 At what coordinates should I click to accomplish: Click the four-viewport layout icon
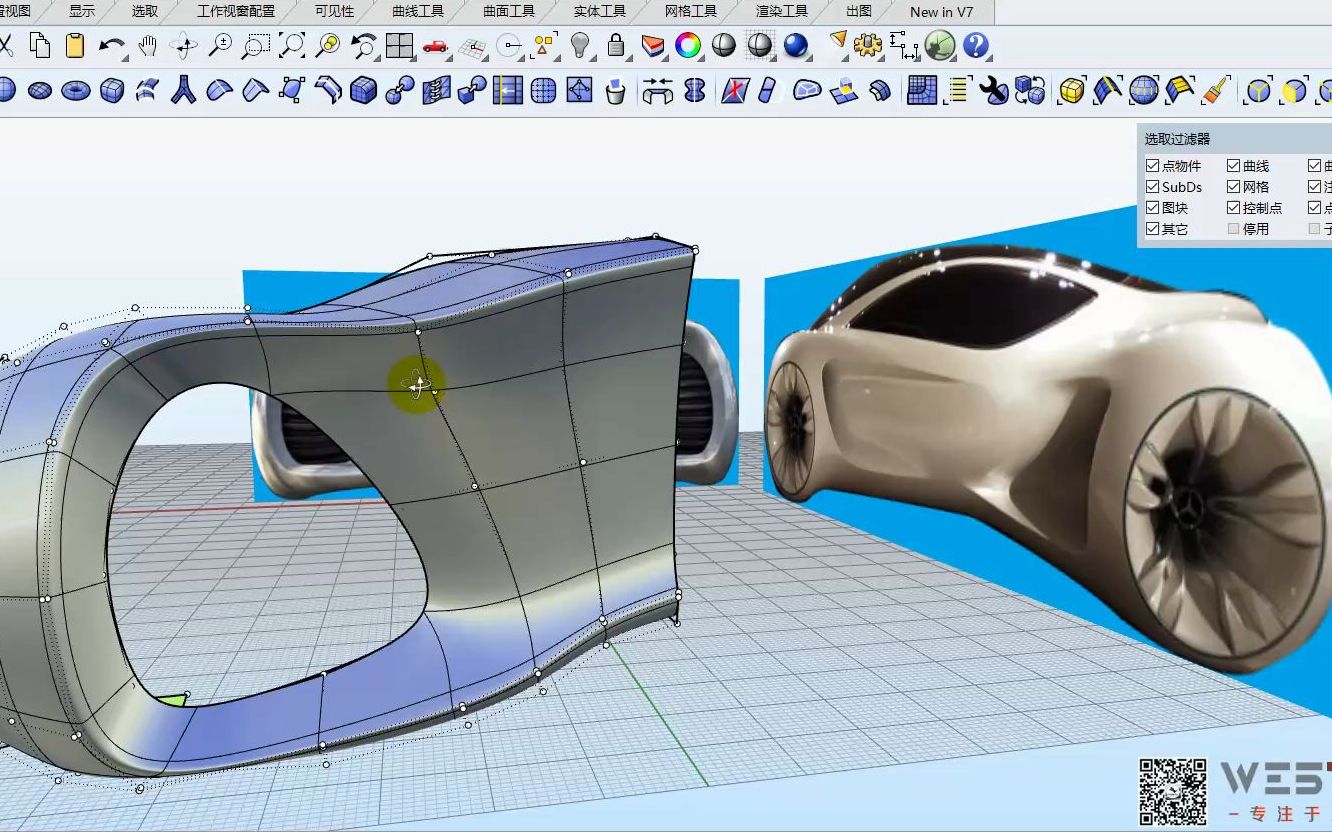pyautogui.click(x=400, y=46)
